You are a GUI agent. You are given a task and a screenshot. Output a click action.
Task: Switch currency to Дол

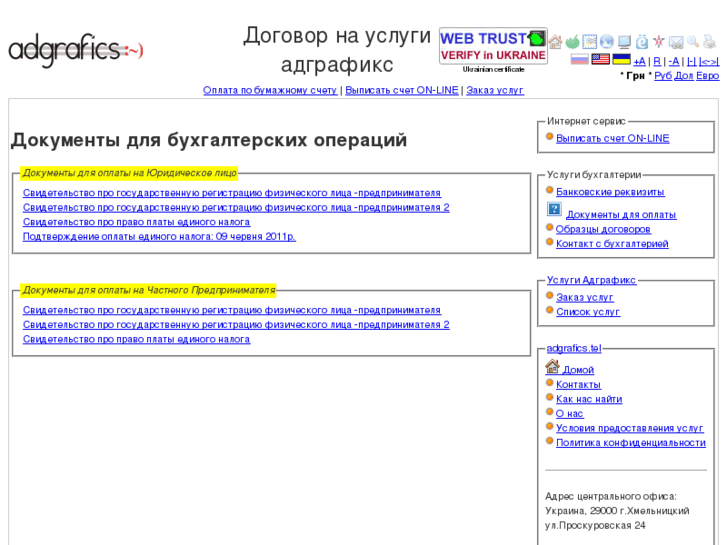[x=684, y=76]
